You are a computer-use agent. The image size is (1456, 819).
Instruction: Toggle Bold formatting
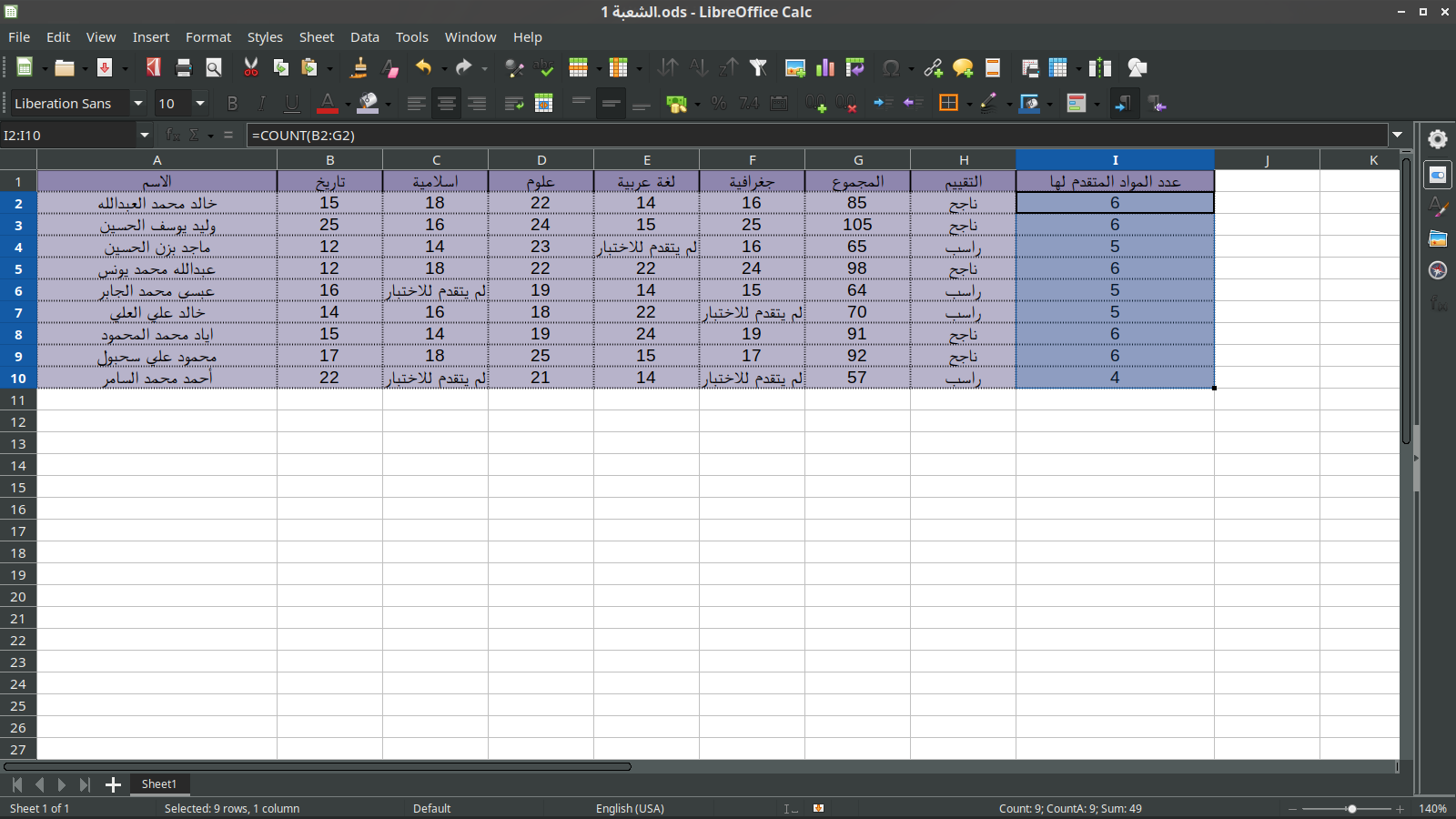(232, 104)
